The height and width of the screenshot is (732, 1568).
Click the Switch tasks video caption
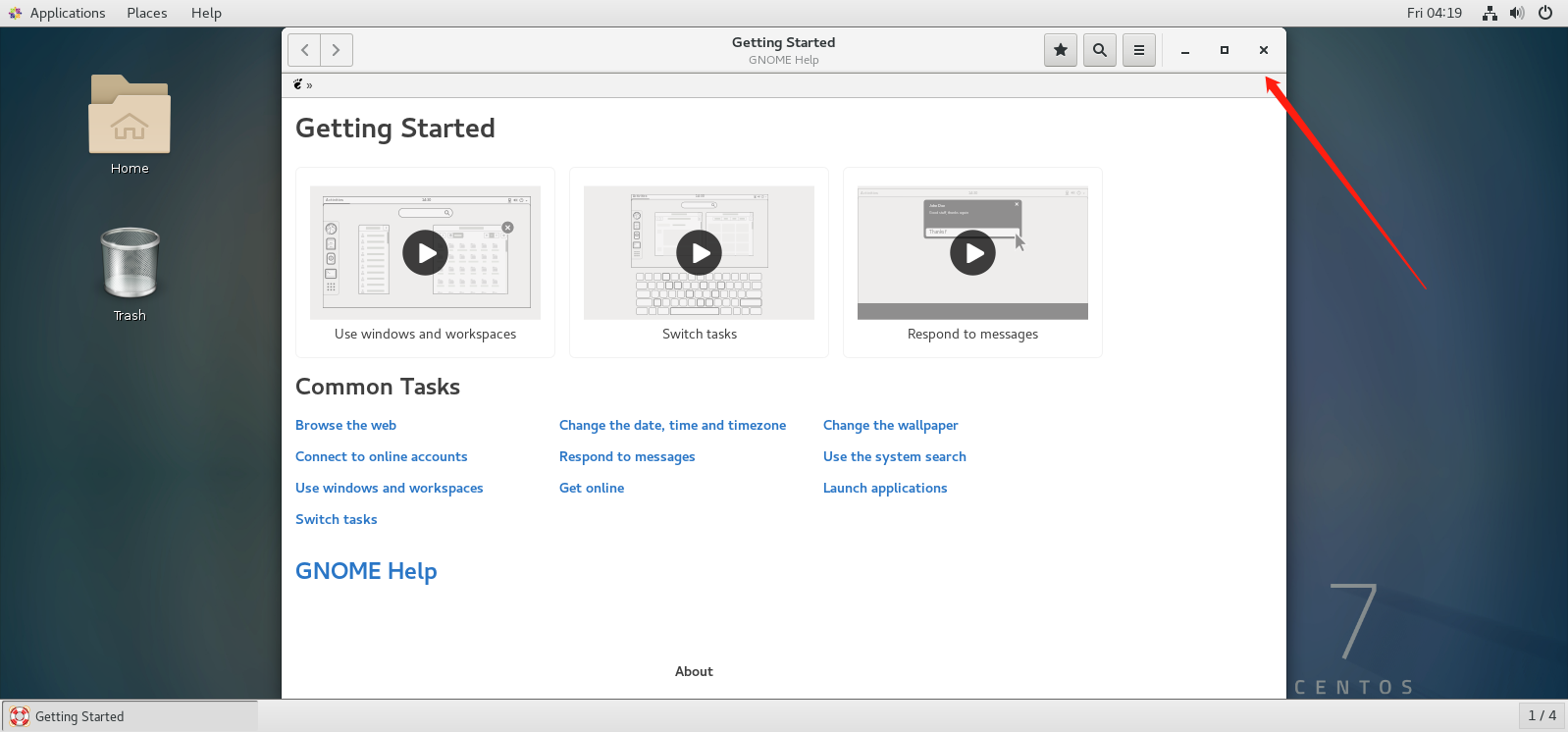pyautogui.click(x=699, y=334)
